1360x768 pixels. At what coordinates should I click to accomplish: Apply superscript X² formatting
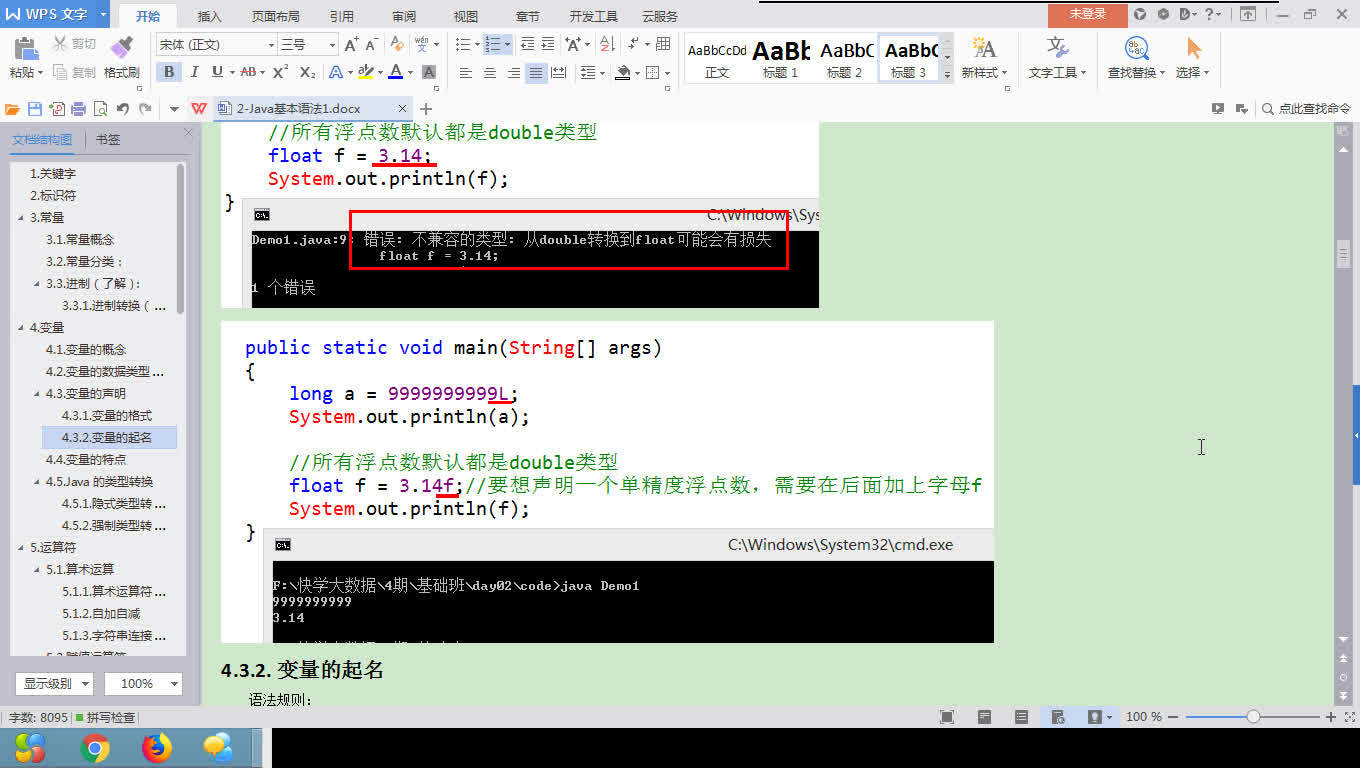pos(281,72)
